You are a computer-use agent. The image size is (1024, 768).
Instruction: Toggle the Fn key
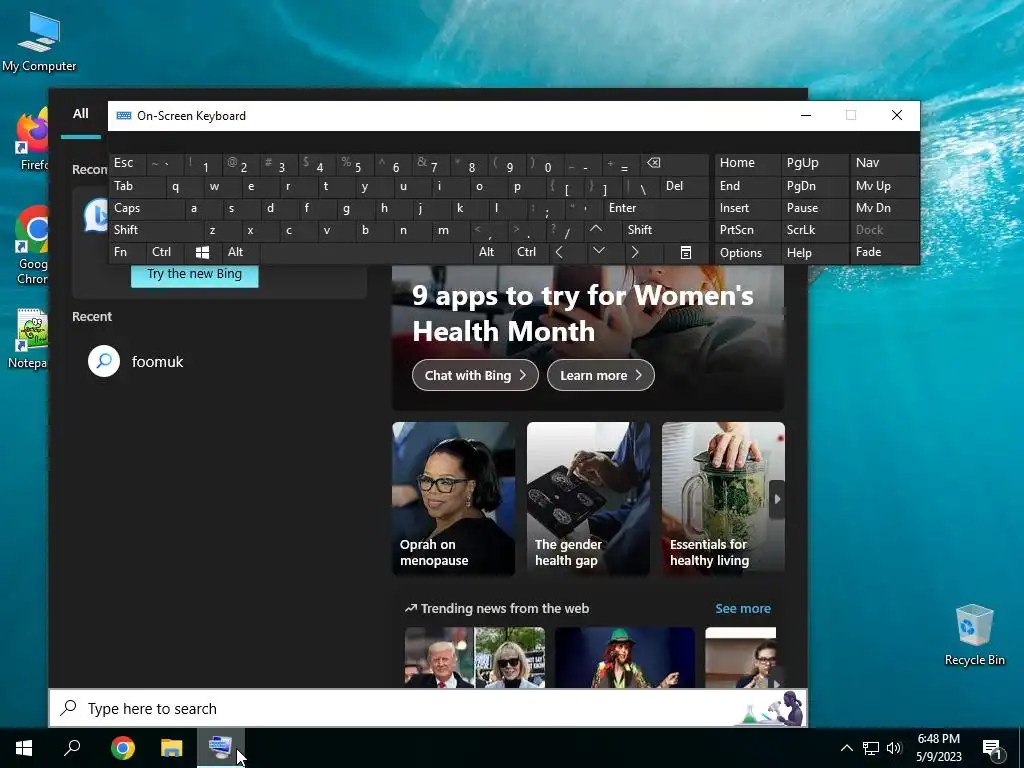(127, 252)
